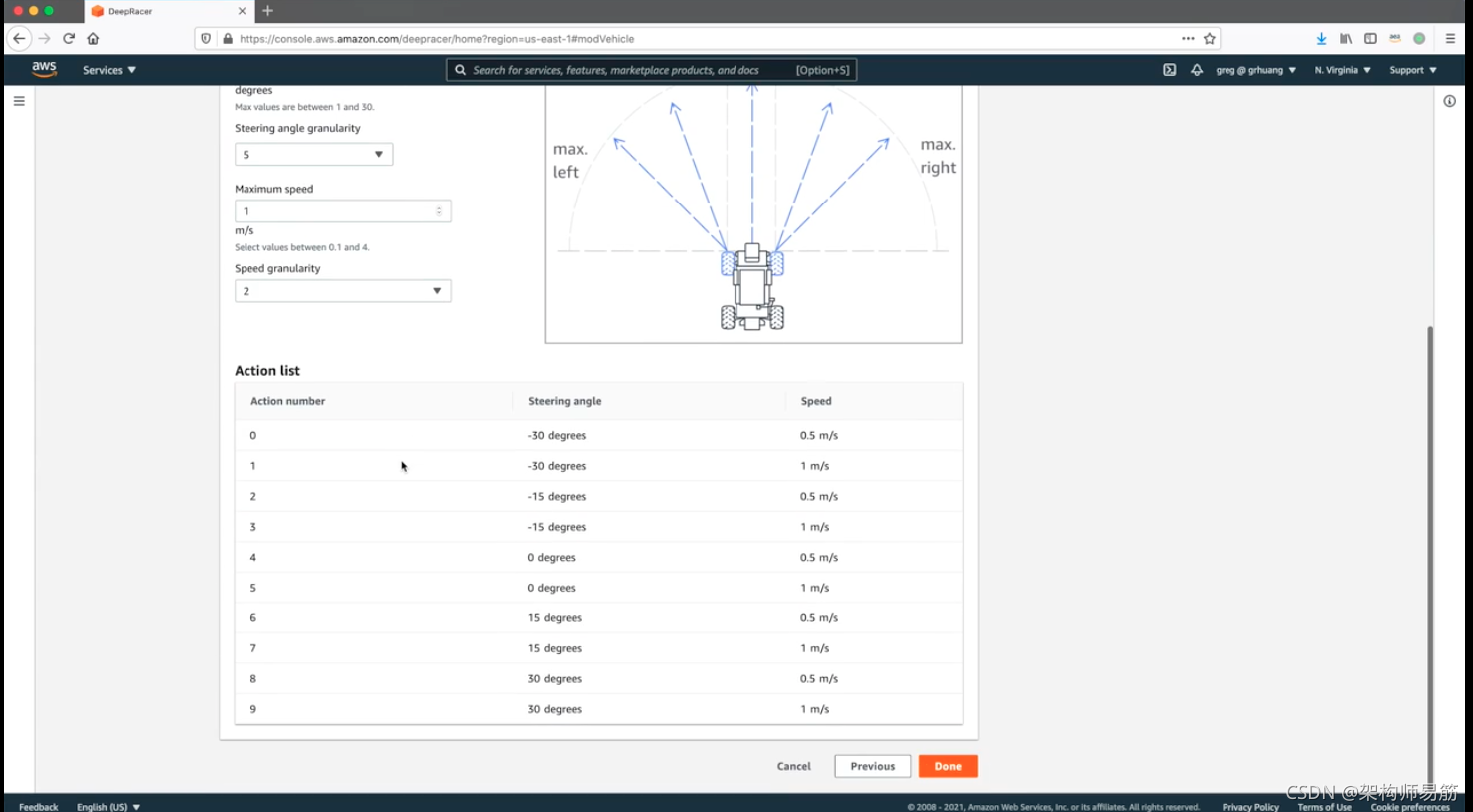Toggle the sidebar icon in Firefox toolbar

click(x=1370, y=39)
